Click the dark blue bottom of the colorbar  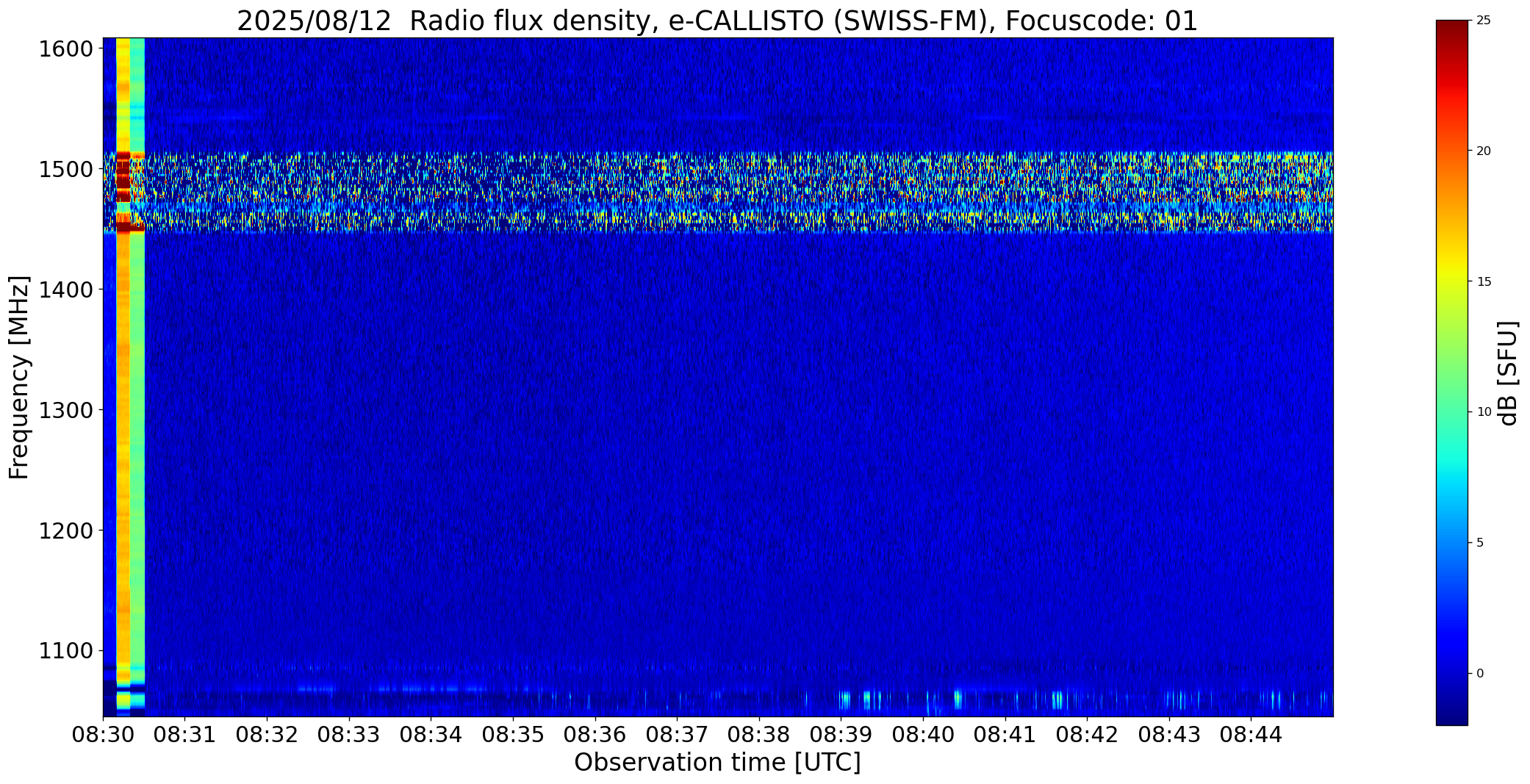coord(1452,713)
